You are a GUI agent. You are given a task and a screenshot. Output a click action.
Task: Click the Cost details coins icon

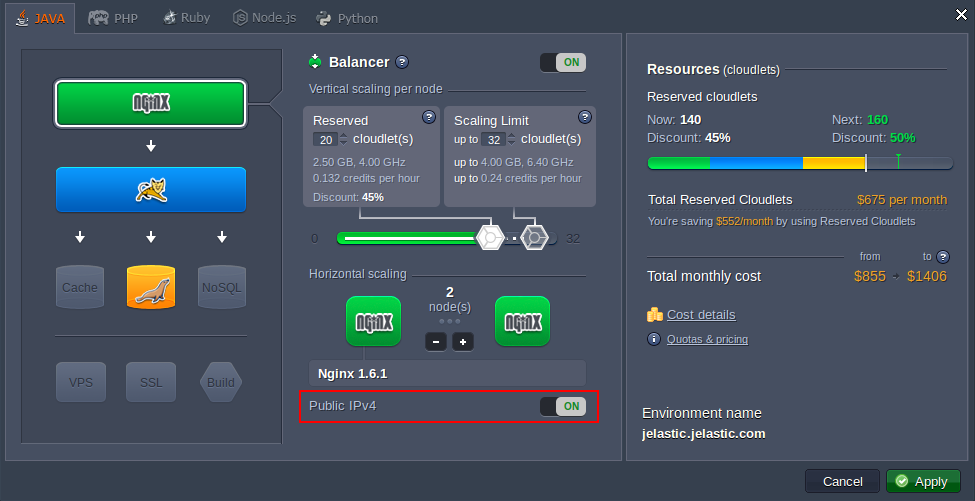[655, 315]
